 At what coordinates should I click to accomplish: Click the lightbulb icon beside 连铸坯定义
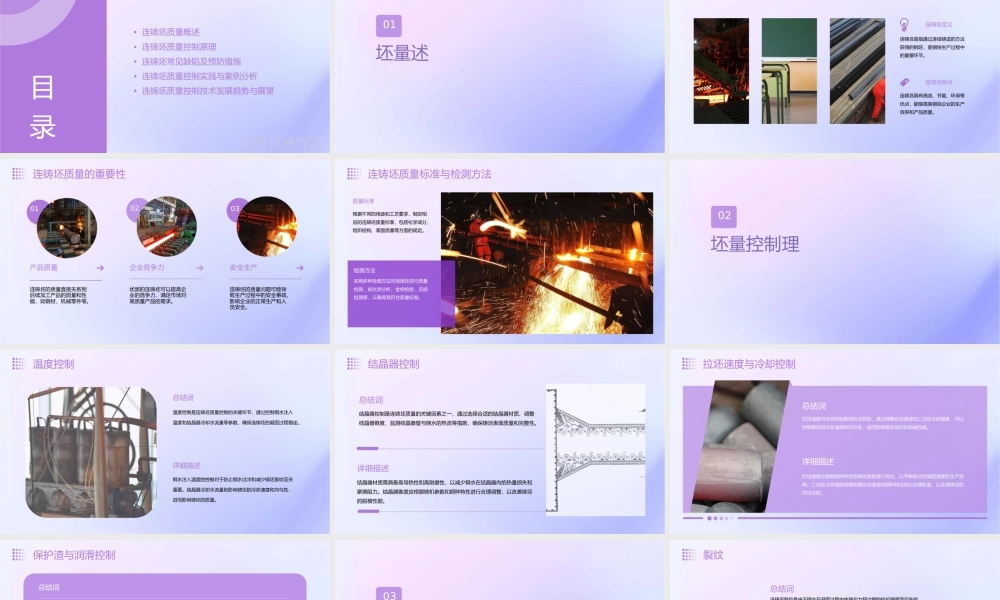coord(904,25)
